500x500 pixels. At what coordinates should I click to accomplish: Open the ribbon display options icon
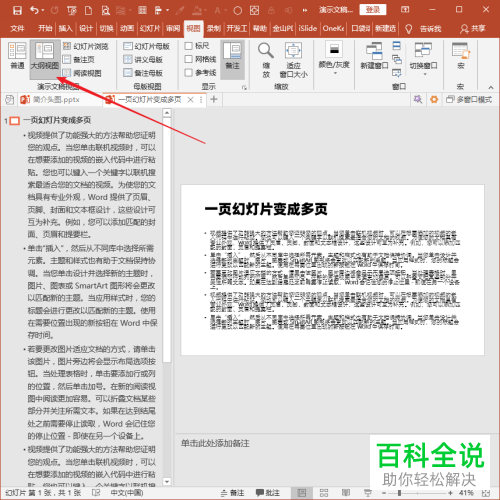(x=405, y=9)
